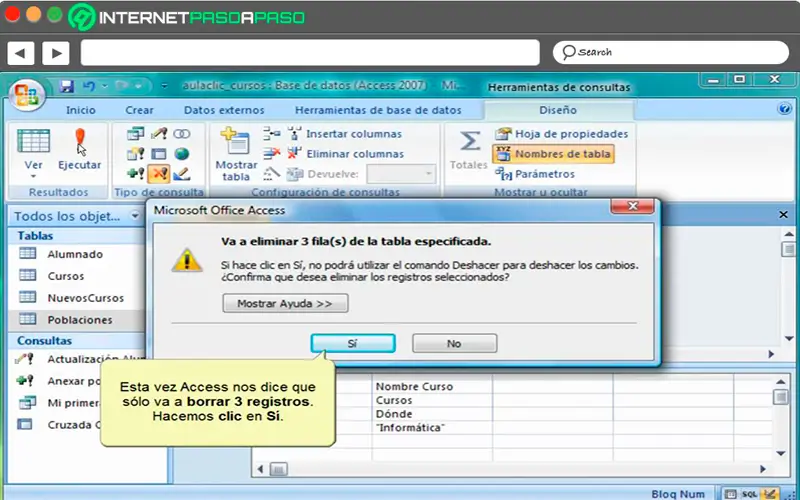Toggle Hoja de propiedades
Screen dimensions: 800x500
pyautogui.click(x=561, y=134)
